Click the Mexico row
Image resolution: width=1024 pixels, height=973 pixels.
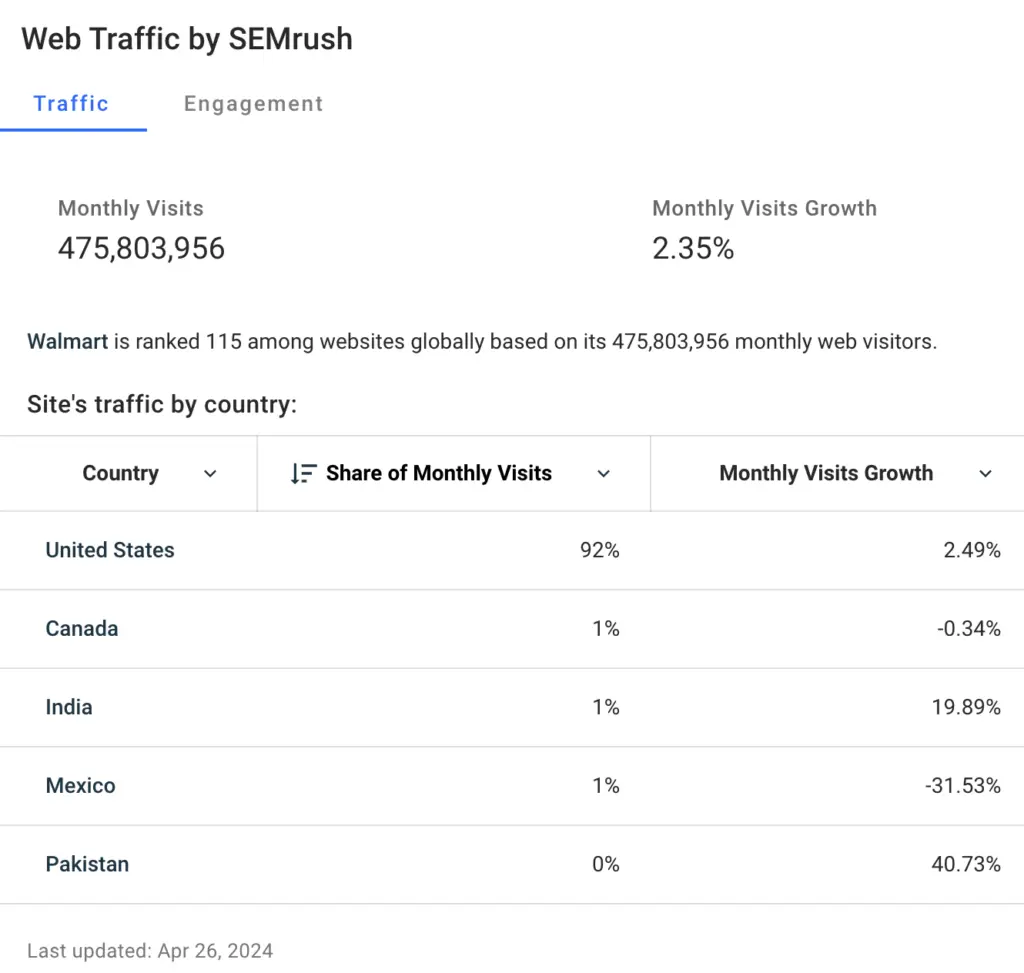[80, 786]
